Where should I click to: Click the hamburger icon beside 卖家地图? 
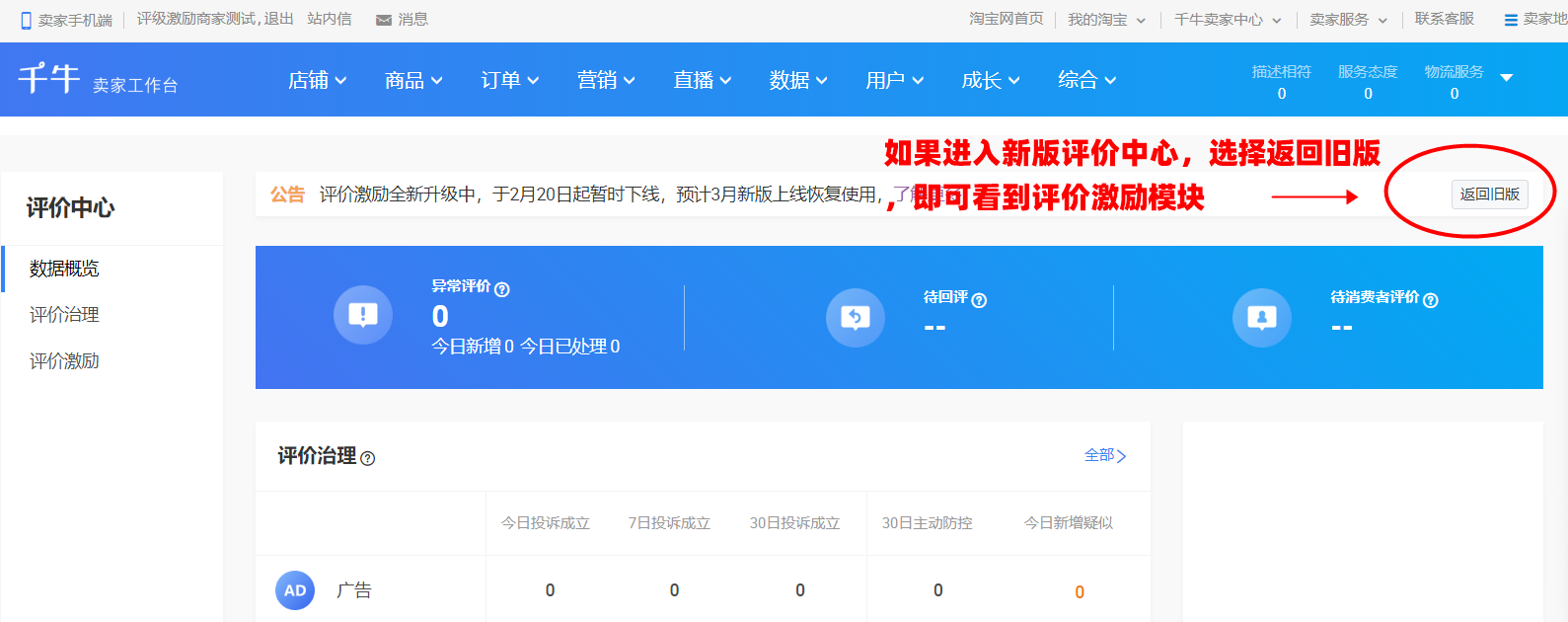[1511, 20]
